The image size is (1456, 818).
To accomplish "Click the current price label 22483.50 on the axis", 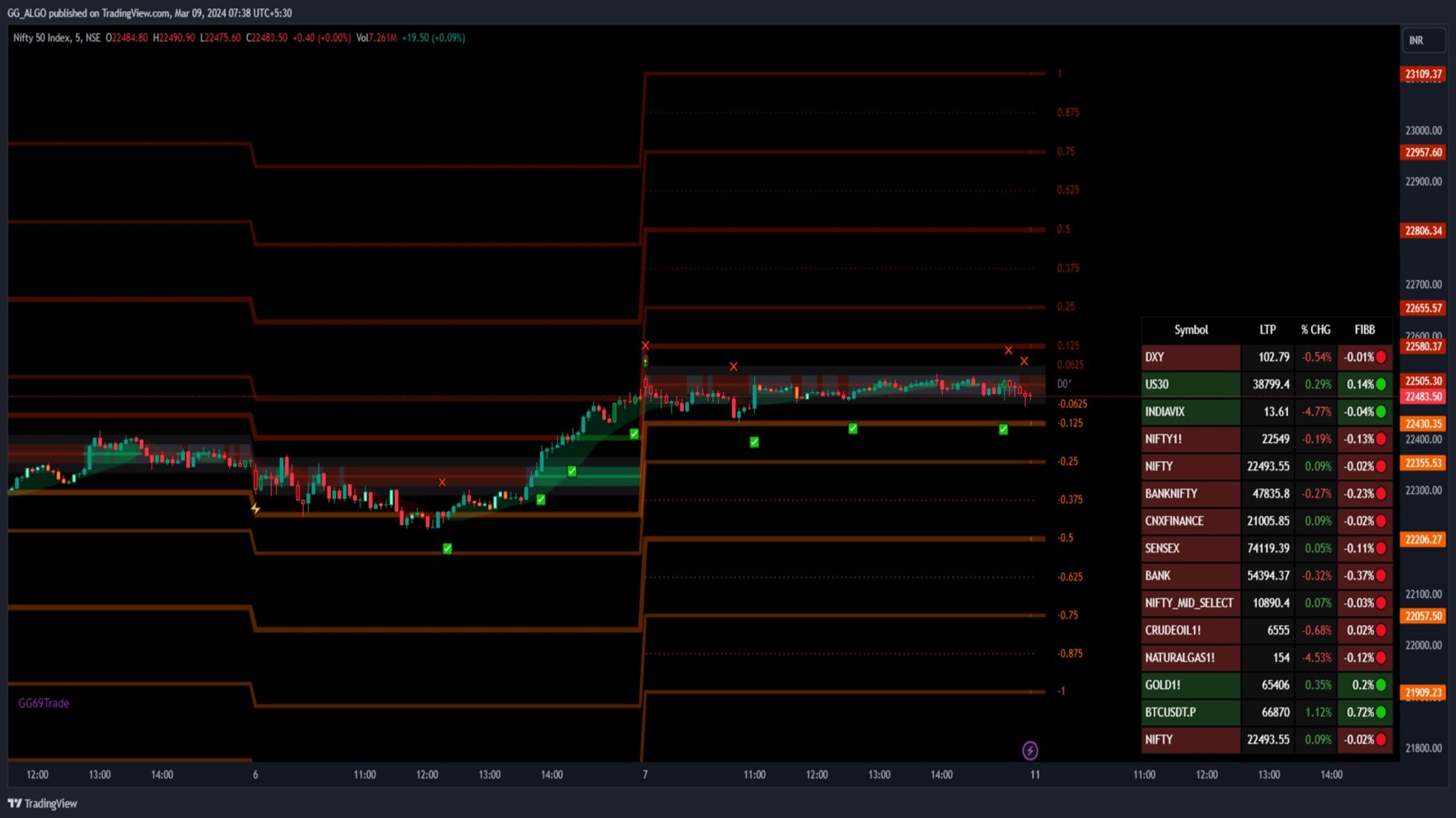I will pos(1423,397).
